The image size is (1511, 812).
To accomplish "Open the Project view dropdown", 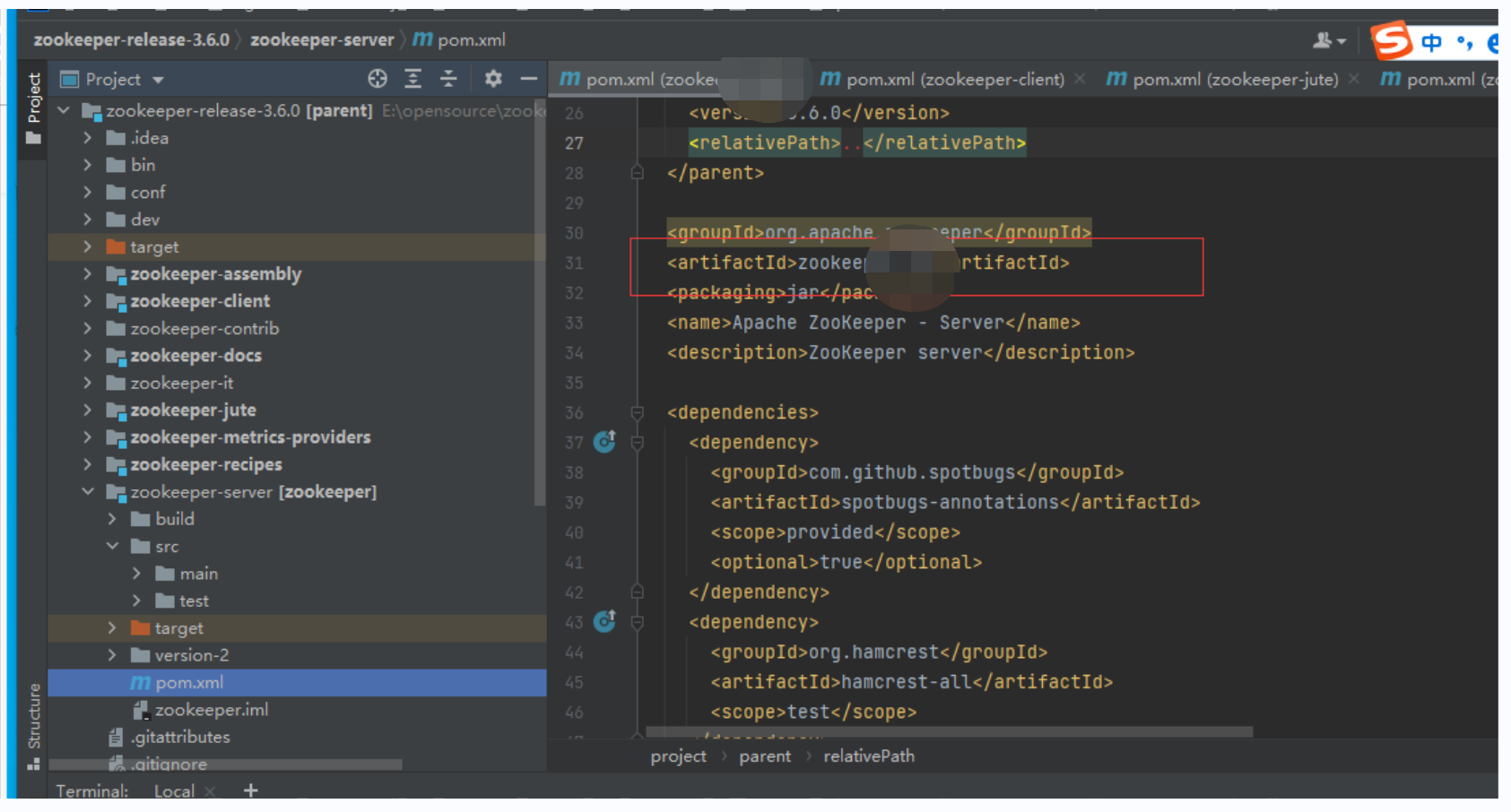I will click(158, 80).
